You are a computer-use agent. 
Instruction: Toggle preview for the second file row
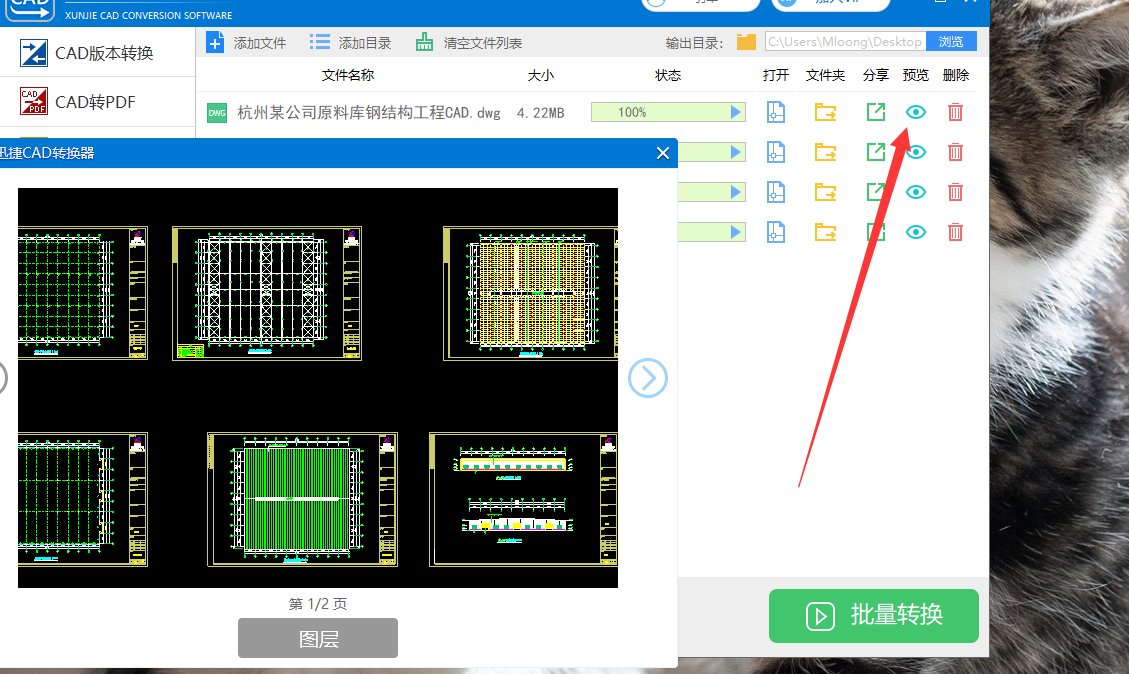pos(915,151)
